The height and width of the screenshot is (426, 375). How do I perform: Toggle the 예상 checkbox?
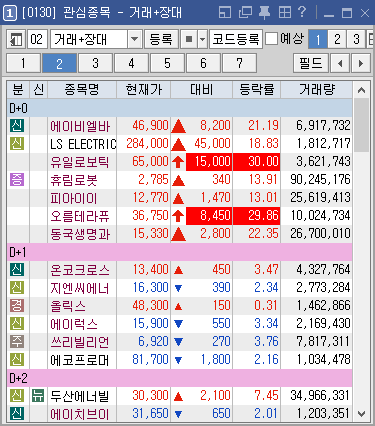(271, 39)
